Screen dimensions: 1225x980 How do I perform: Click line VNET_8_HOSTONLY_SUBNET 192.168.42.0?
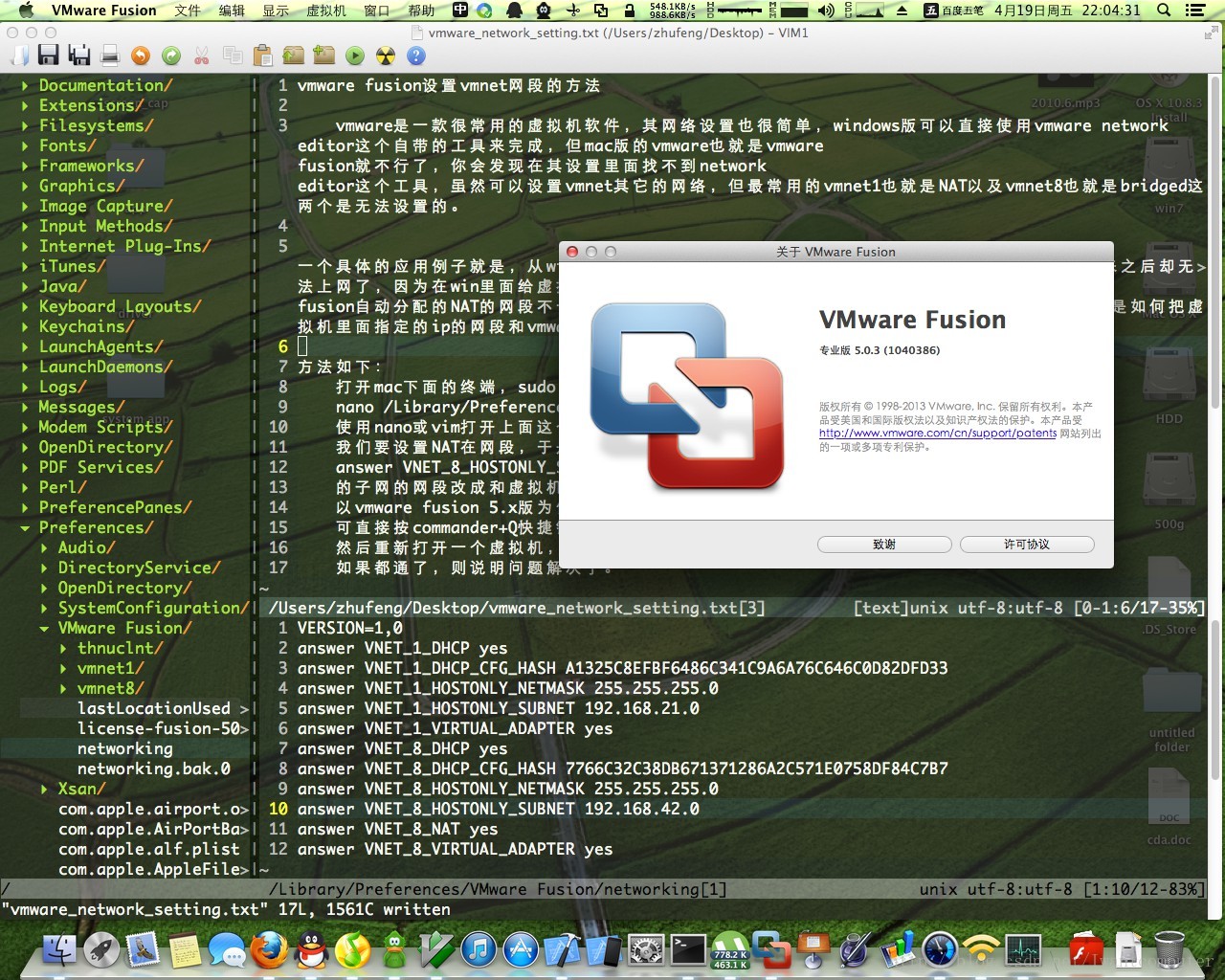(x=499, y=809)
